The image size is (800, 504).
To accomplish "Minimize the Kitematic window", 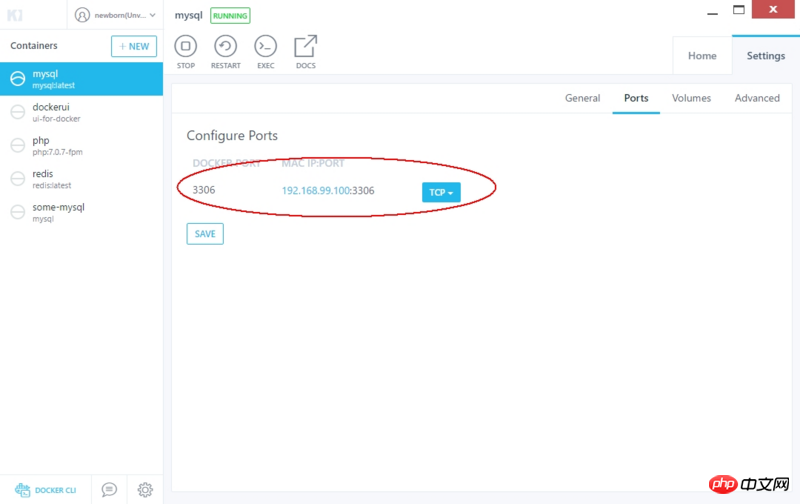I will pos(712,13).
